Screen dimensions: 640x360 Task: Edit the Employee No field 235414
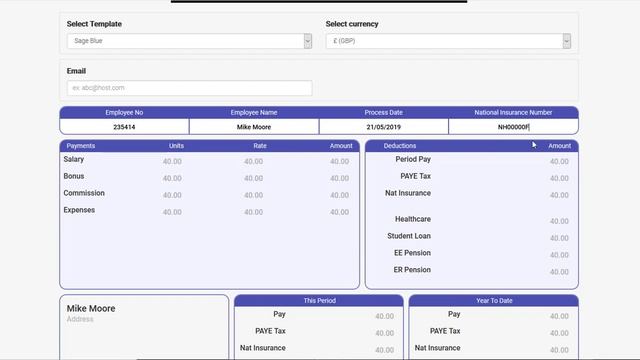click(124, 127)
